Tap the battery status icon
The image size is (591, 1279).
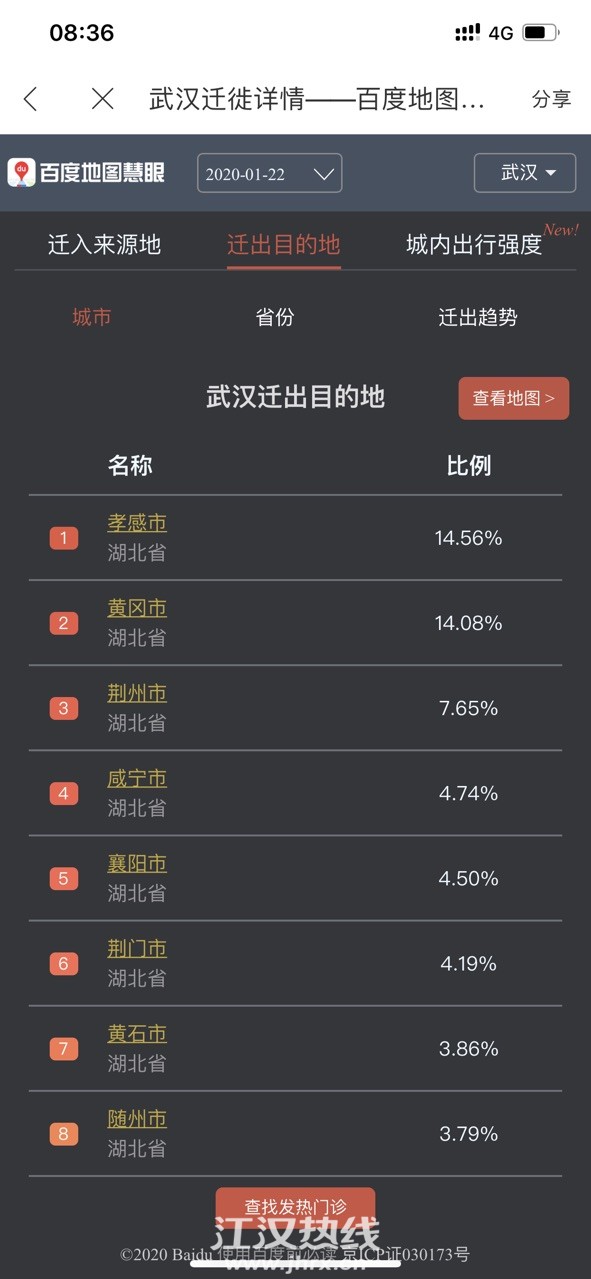point(541,32)
